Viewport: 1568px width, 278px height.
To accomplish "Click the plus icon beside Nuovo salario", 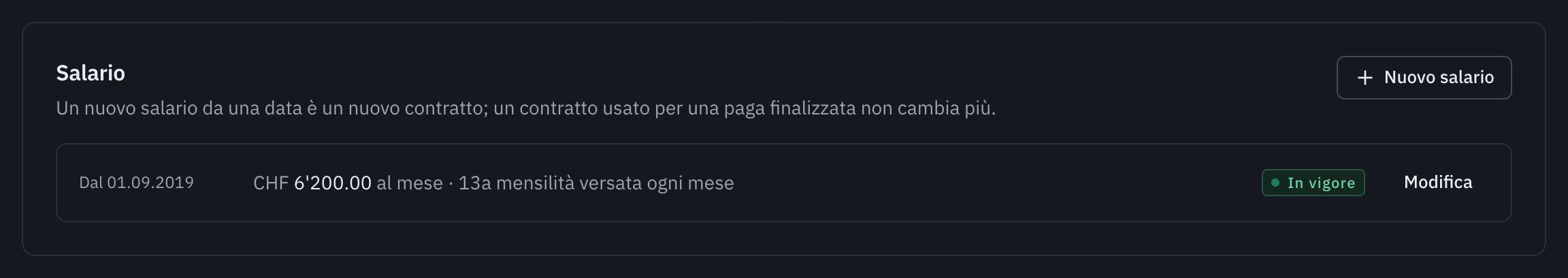I will pos(1365,78).
